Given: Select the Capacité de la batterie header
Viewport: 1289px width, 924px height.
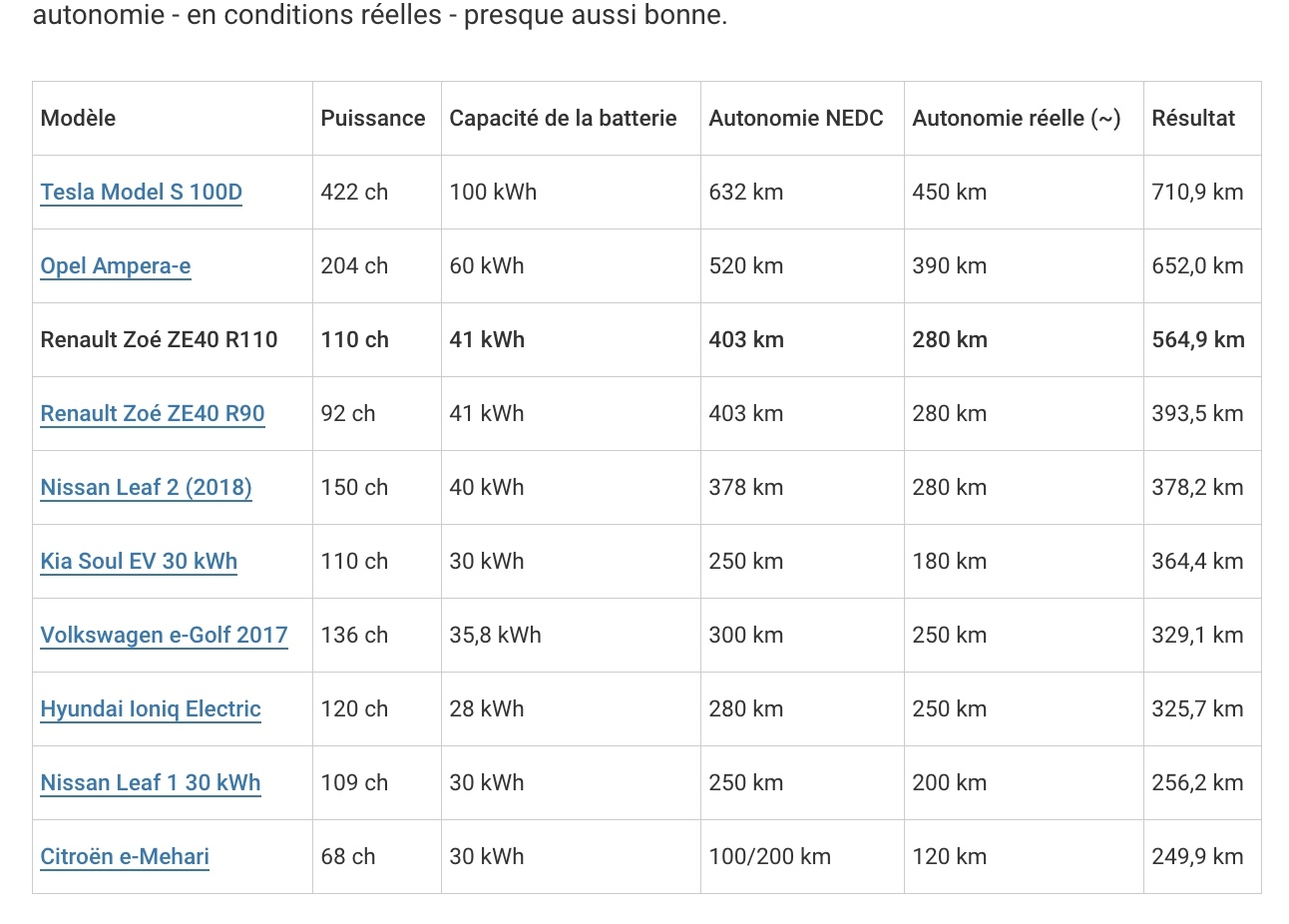Looking at the screenshot, I should click(x=563, y=118).
